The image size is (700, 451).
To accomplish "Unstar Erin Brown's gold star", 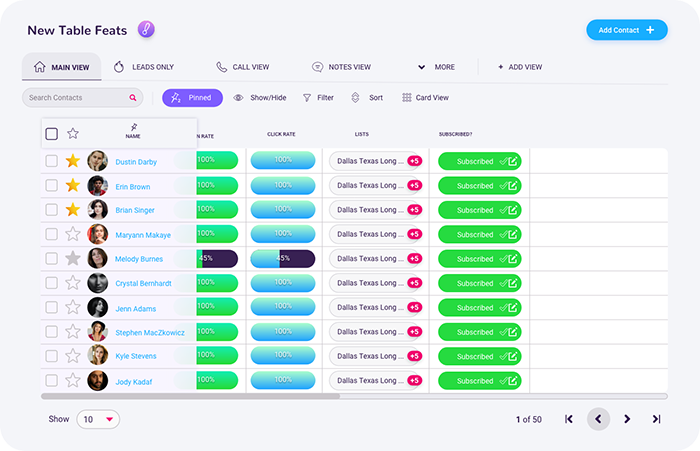I will tap(73, 185).
